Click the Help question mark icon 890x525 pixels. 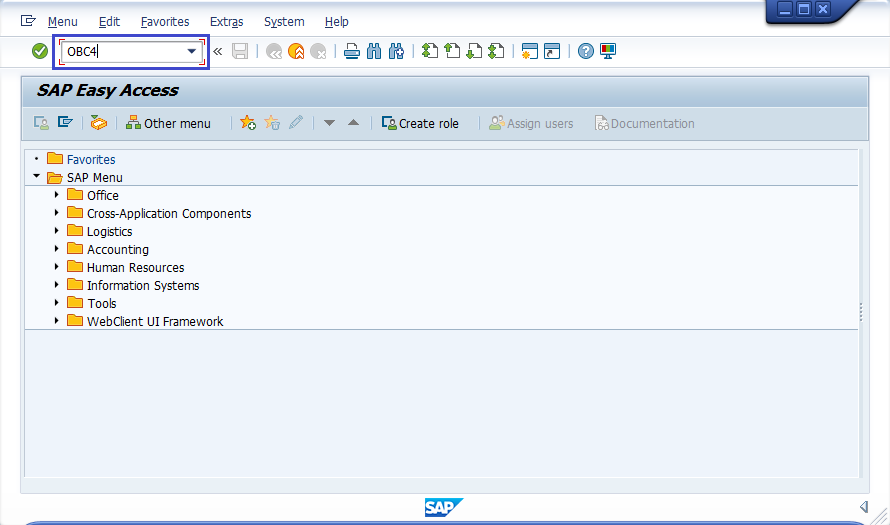pos(586,52)
